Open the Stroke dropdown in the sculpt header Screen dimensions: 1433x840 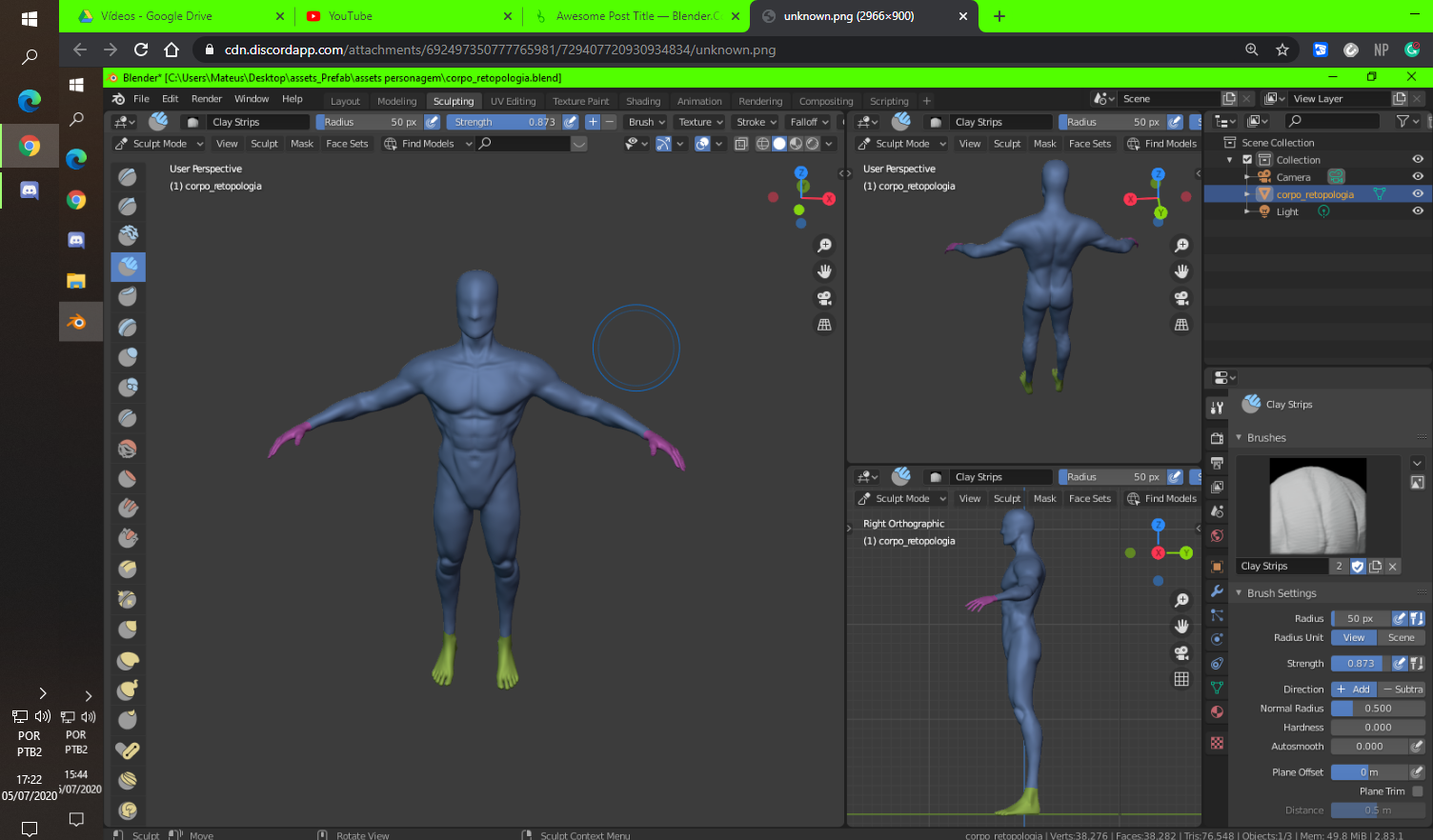(x=757, y=122)
